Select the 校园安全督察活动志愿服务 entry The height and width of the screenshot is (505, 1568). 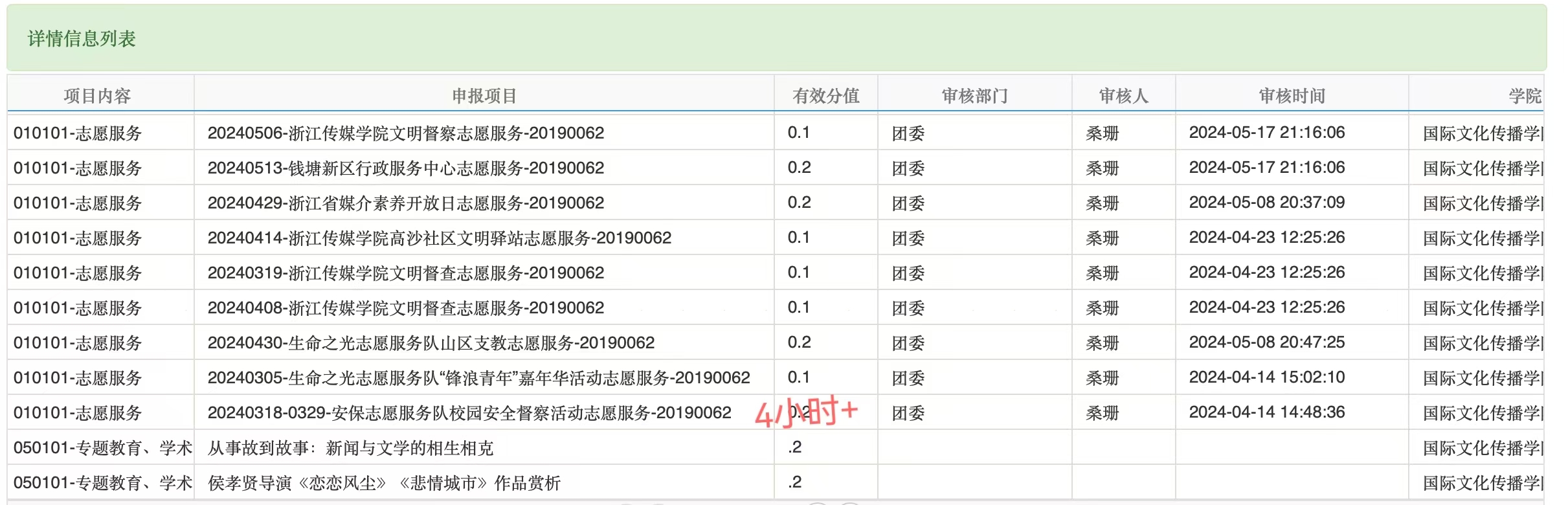pyautogui.click(x=469, y=413)
